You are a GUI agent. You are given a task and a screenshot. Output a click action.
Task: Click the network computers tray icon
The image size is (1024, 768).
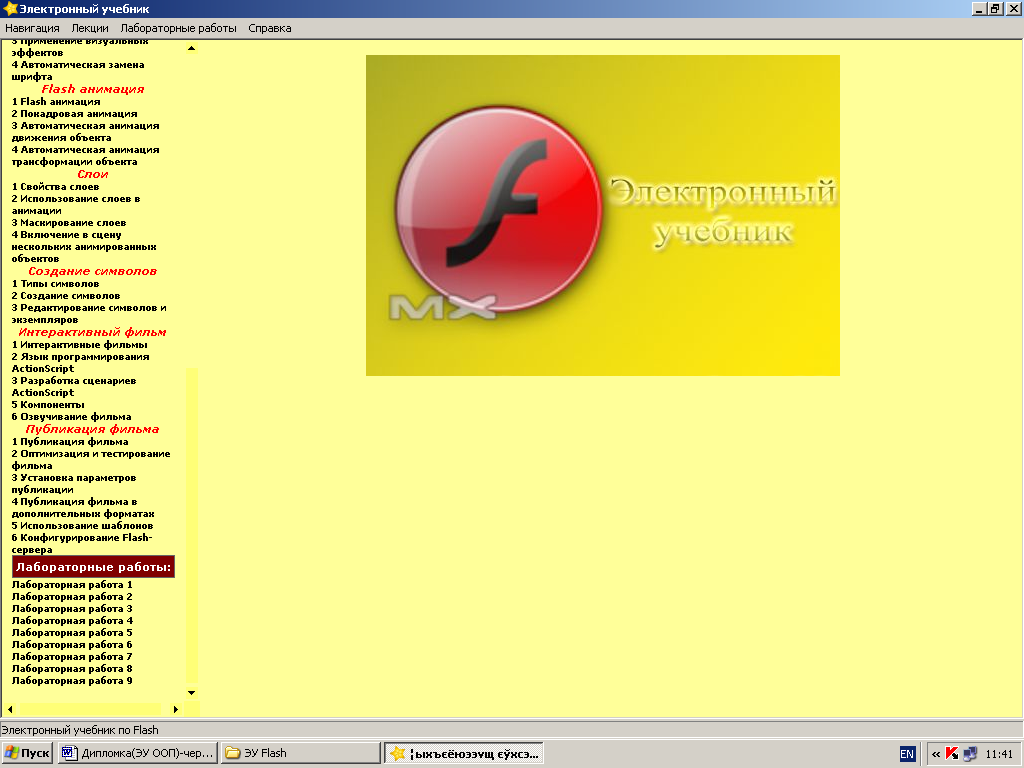pyautogui.click(x=968, y=754)
